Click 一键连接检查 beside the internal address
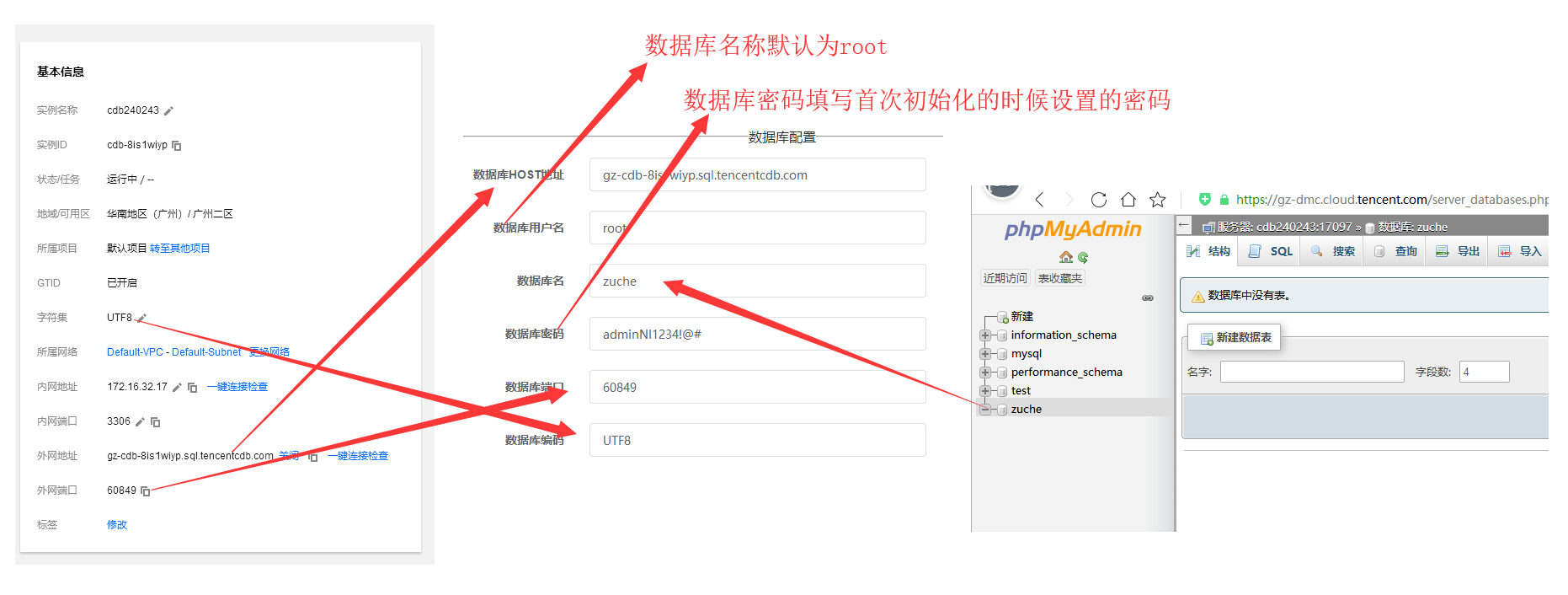Screen dimensions: 1568x595 [237, 387]
